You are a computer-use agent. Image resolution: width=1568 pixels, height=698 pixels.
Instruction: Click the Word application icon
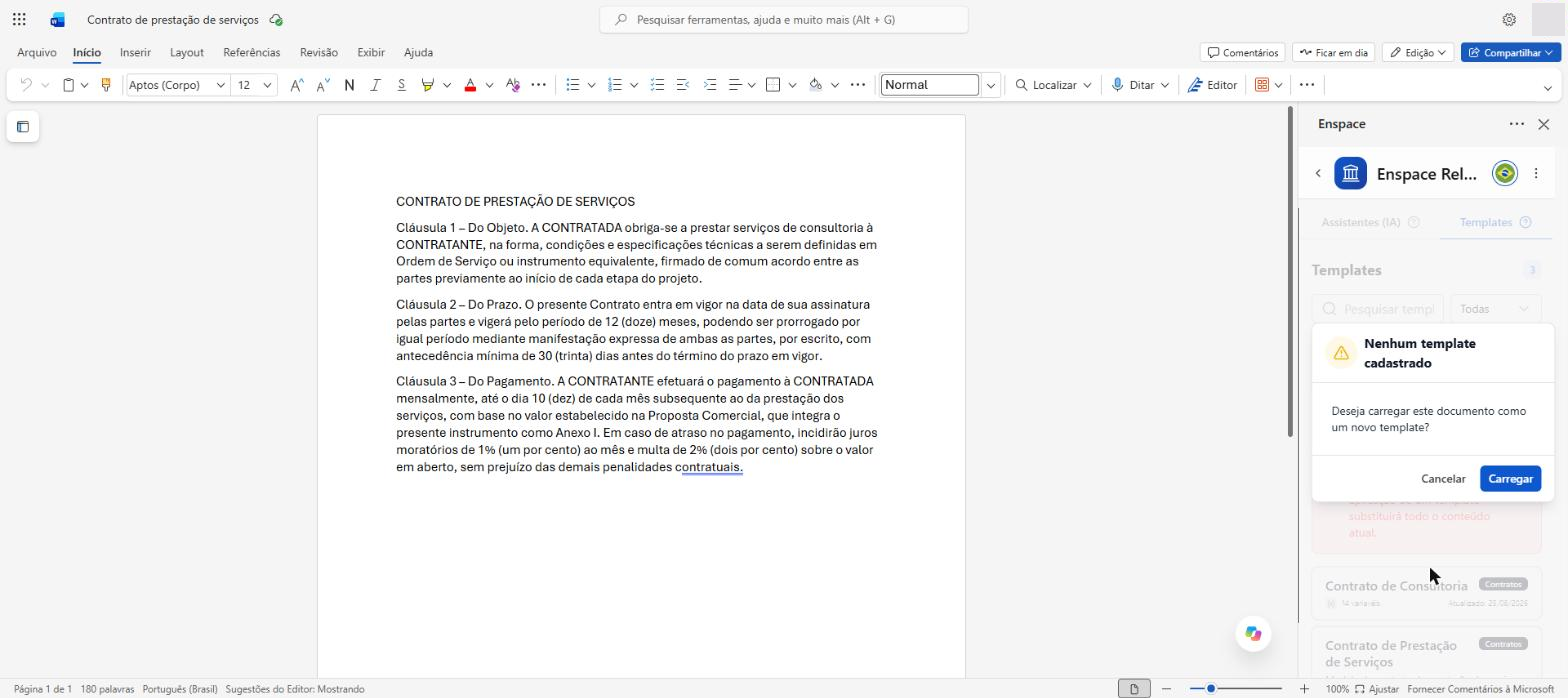tap(57, 19)
